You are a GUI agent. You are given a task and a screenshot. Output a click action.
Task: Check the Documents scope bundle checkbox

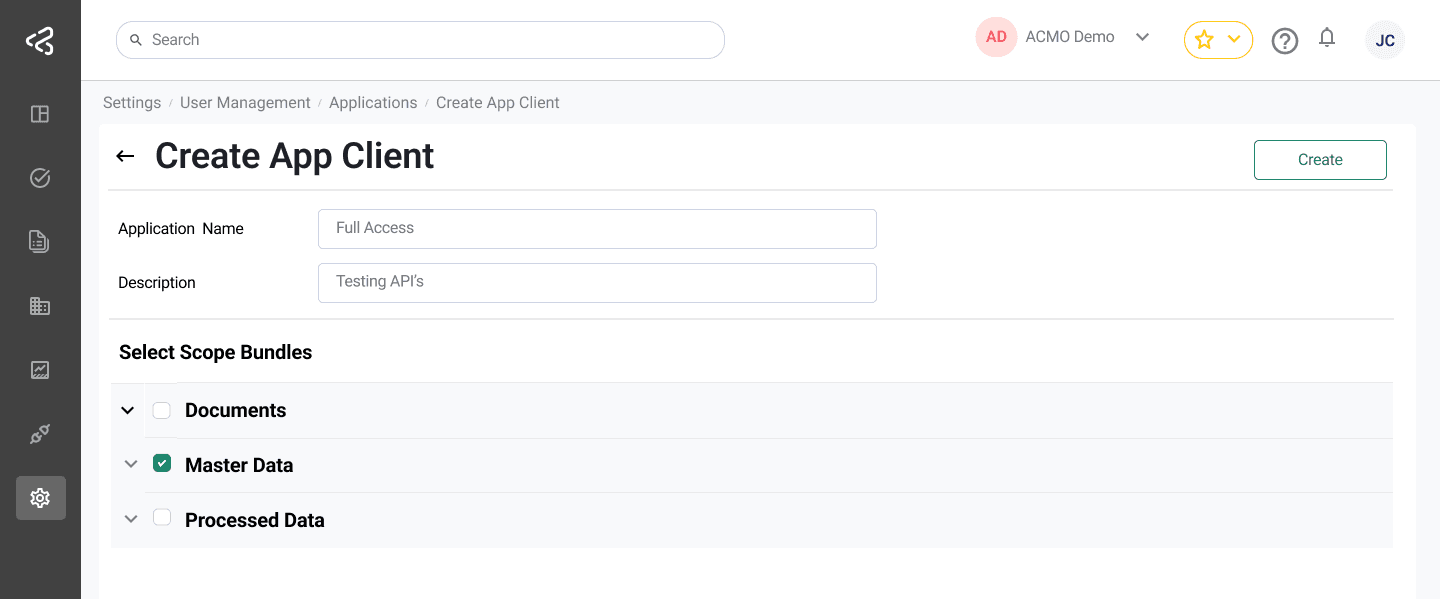click(162, 409)
